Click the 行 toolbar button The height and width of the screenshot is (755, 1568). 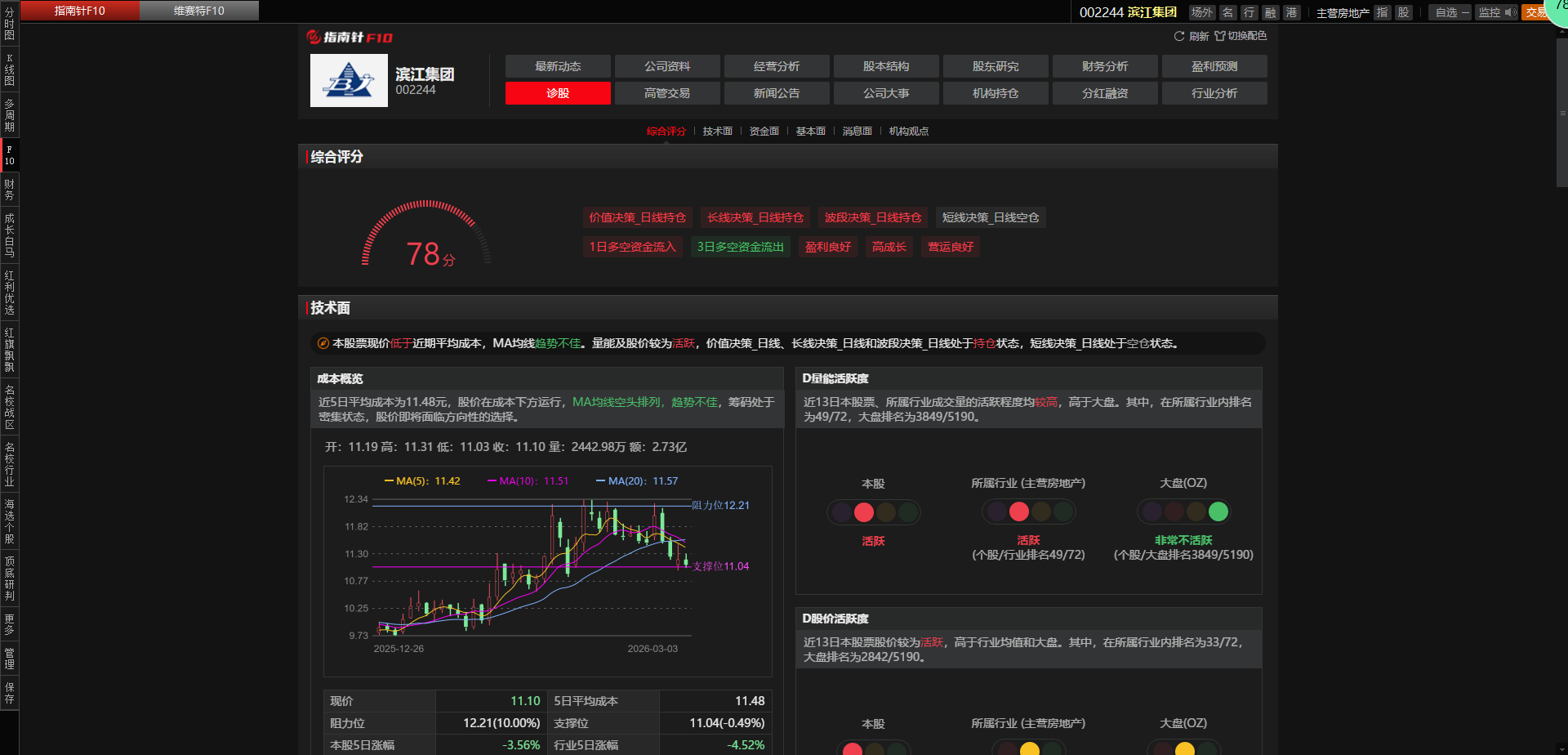tap(1249, 12)
